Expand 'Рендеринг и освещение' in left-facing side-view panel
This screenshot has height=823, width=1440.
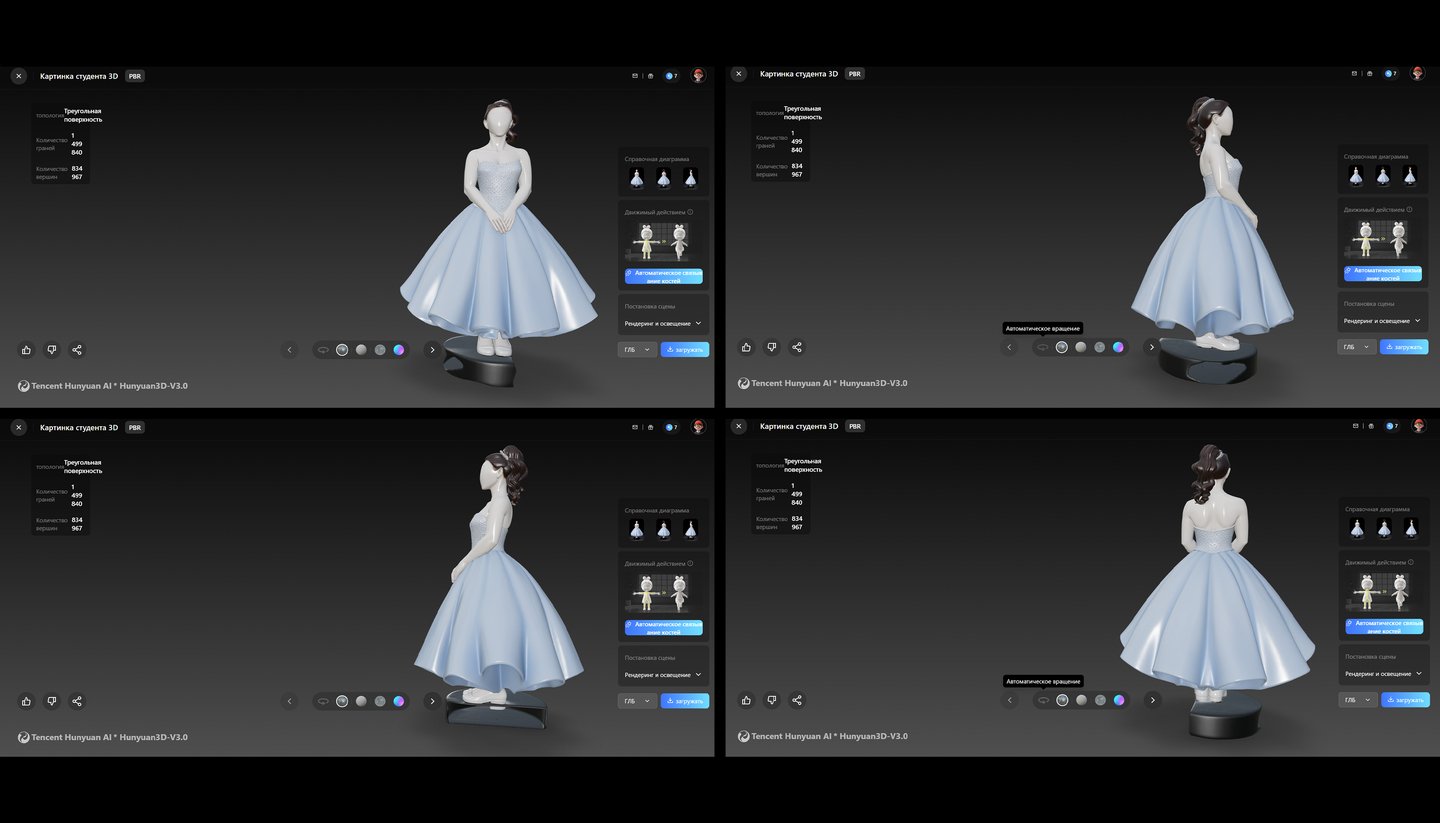pyautogui.click(x=663, y=675)
